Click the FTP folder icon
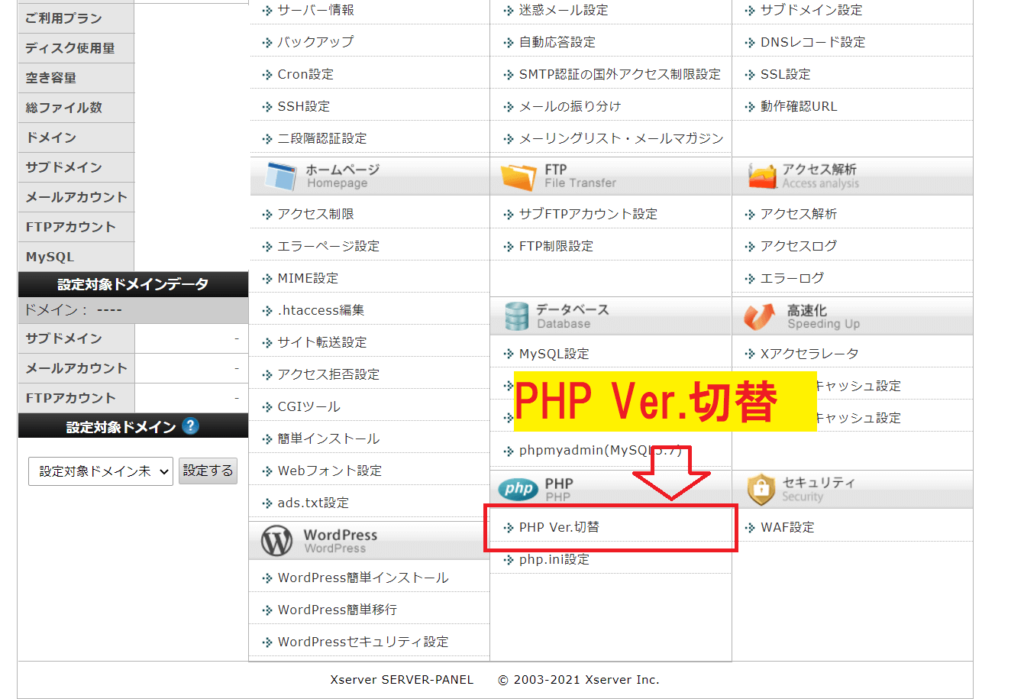Viewport: 1024px width, 699px height. pyautogui.click(x=518, y=176)
